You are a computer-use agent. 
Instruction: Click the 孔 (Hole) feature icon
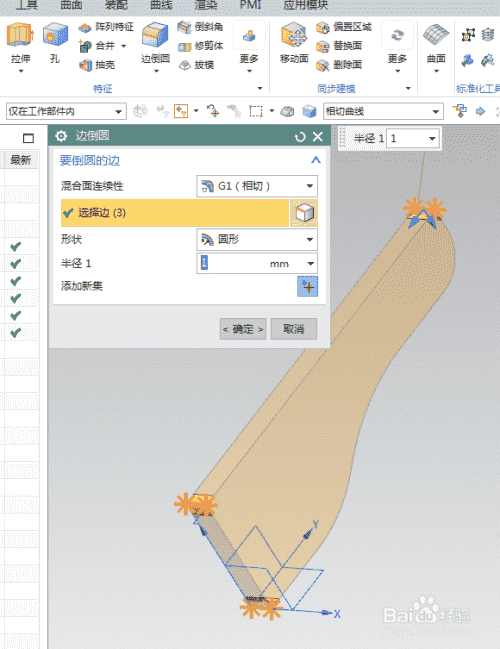(x=55, y=35)
